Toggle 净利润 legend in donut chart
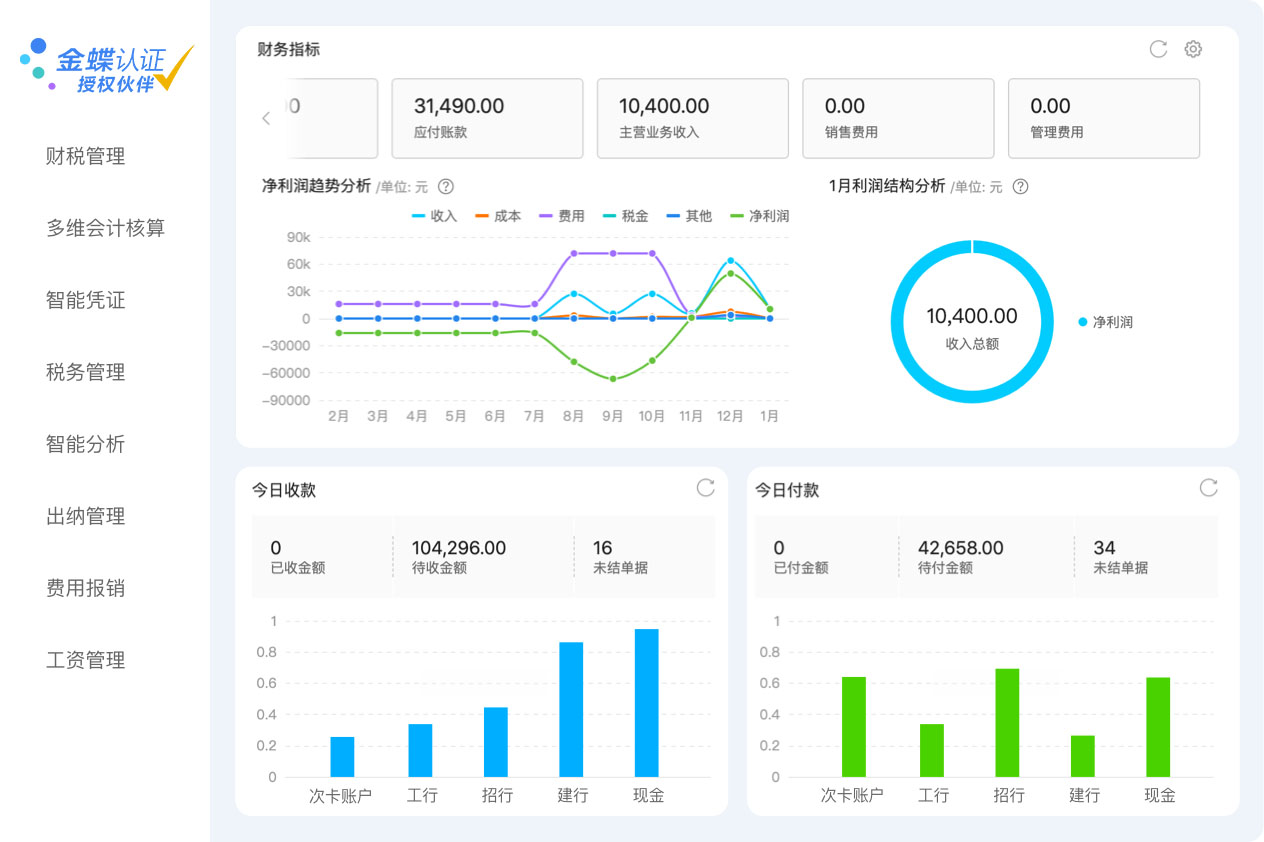Viewport: 1264px width, 842px height. 1106,322
